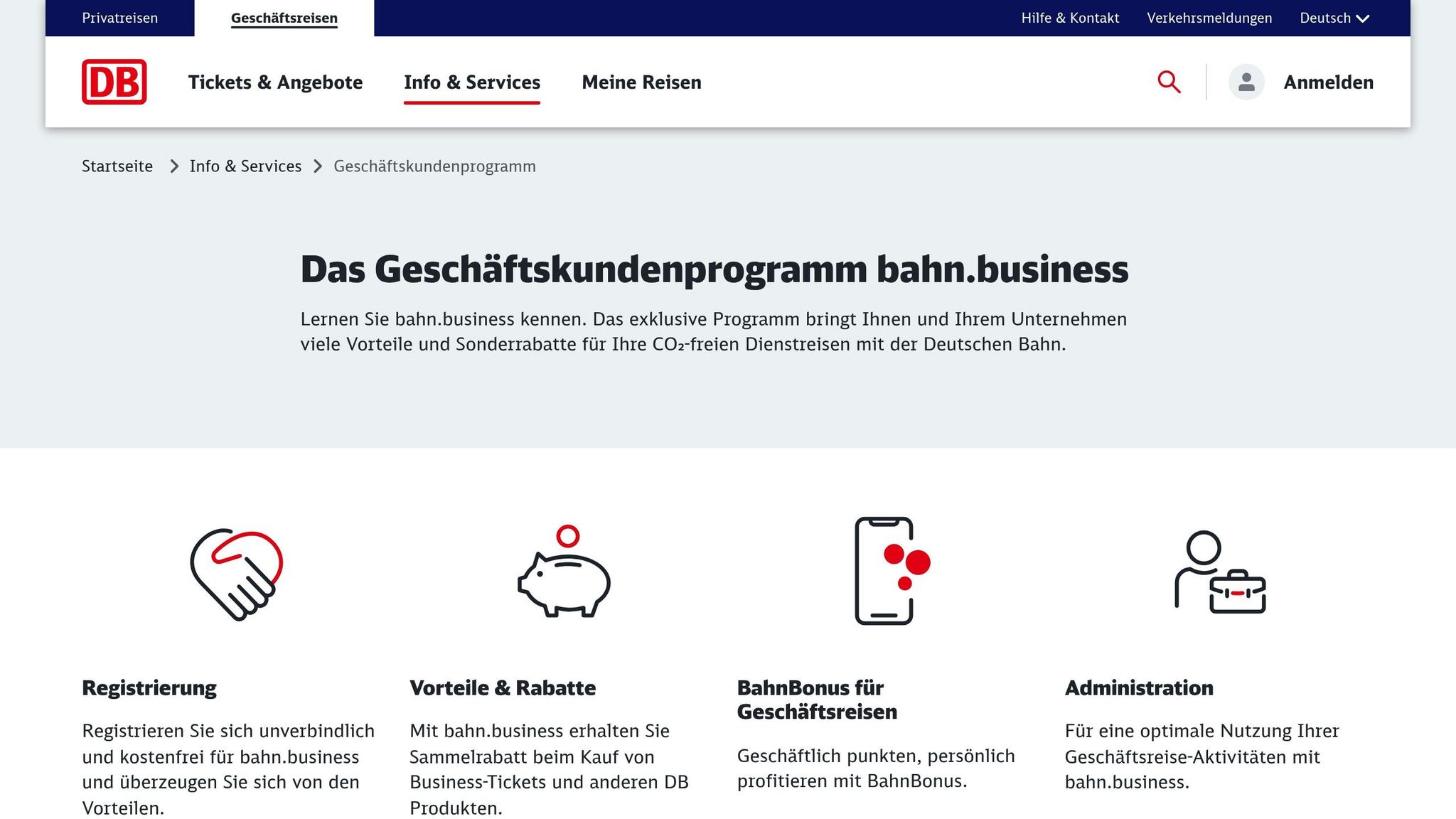Switch to the Privatreisen tab
Viewport: 1456px width, 819px height.
[x=120, y=18]
